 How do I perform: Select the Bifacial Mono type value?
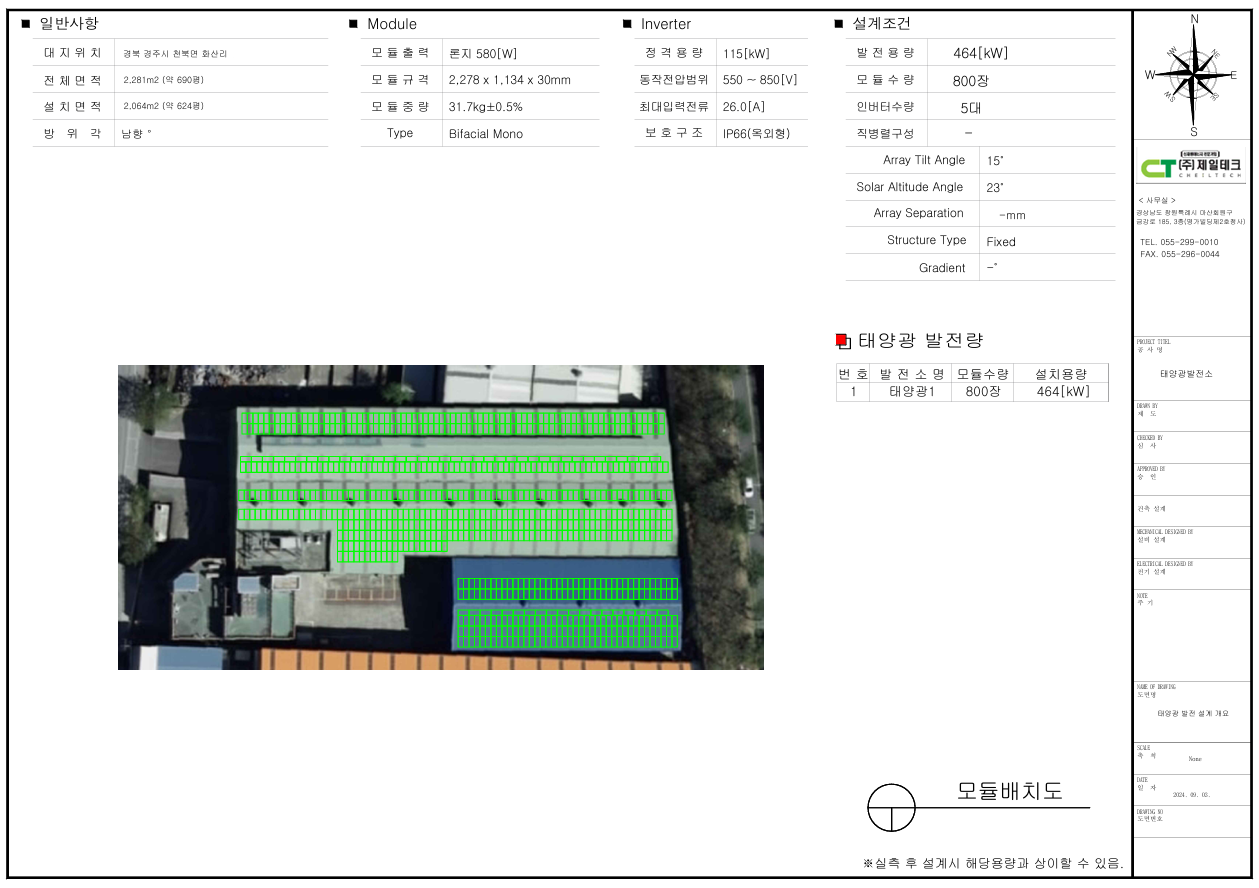pyautogui.click(x=486, y=134)
